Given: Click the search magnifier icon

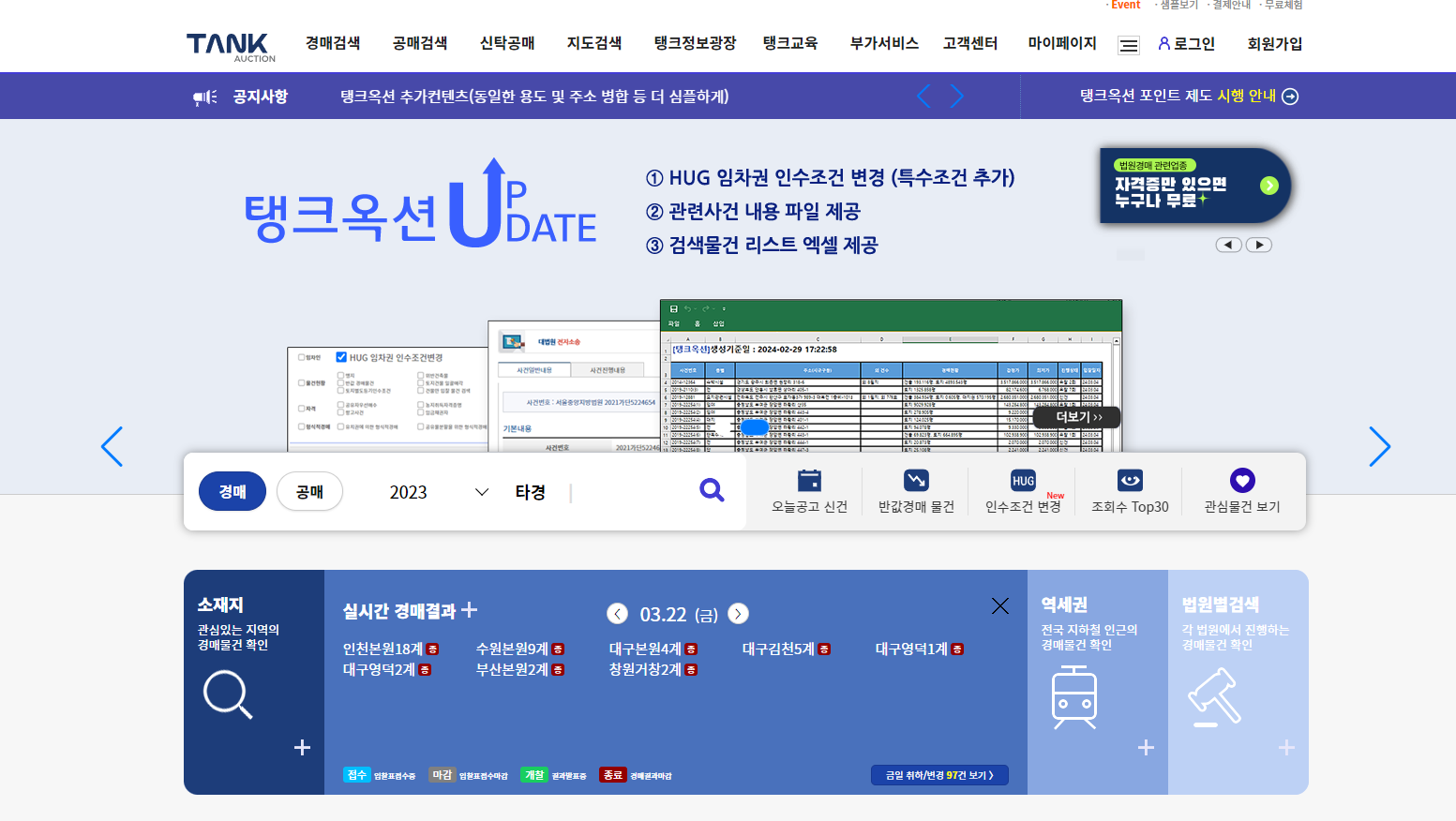Looking at the screenshot, I should [x=713, y=490].
